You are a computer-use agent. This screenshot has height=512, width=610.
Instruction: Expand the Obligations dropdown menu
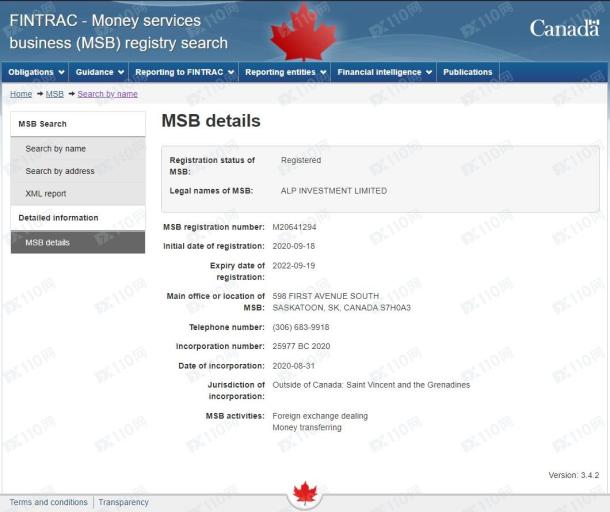click(37, 72)
